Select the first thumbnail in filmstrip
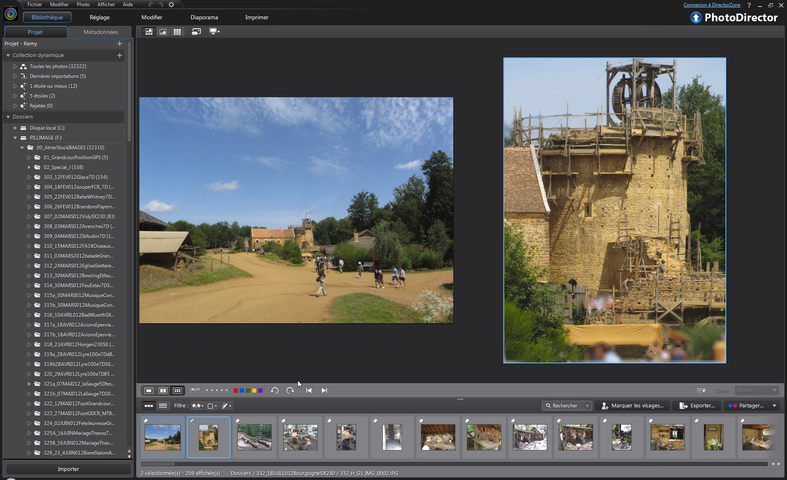This screenshot has height=480, width=787. (x=163, y=436)
